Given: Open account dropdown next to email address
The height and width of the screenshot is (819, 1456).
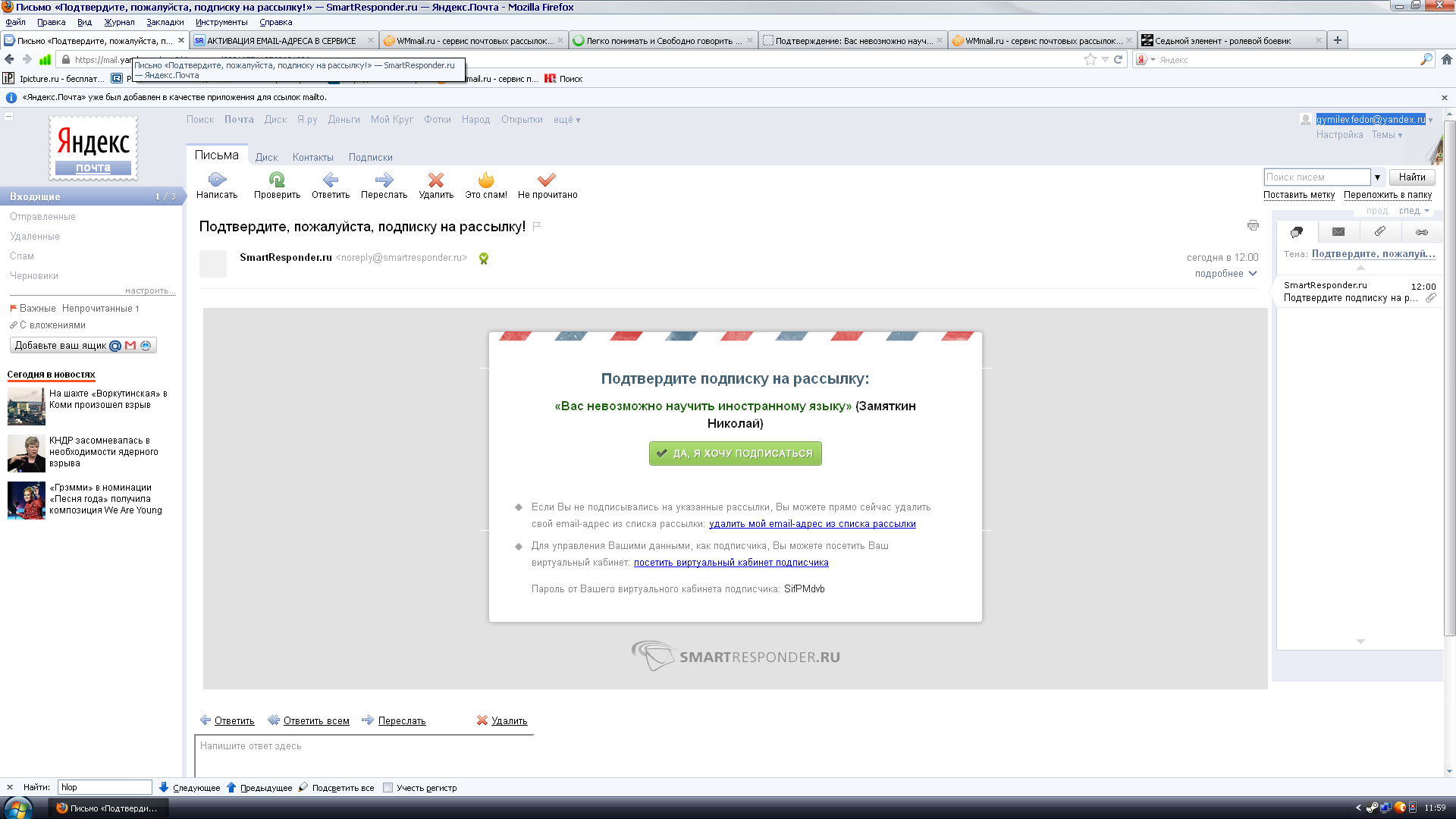Looking at the screenshot, I should click(1430, 120).
